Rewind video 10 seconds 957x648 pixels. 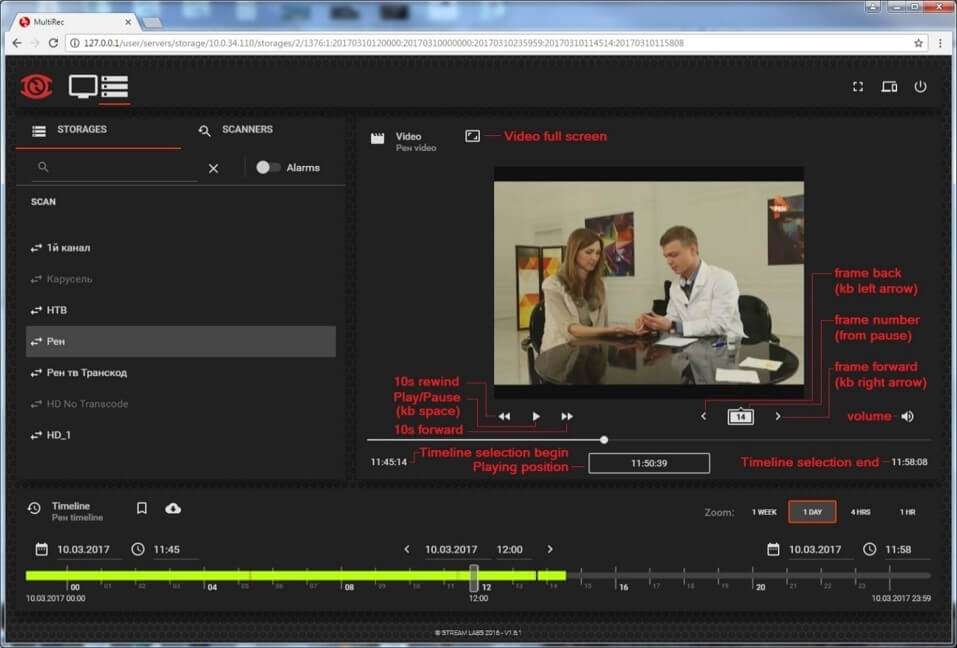504,416
